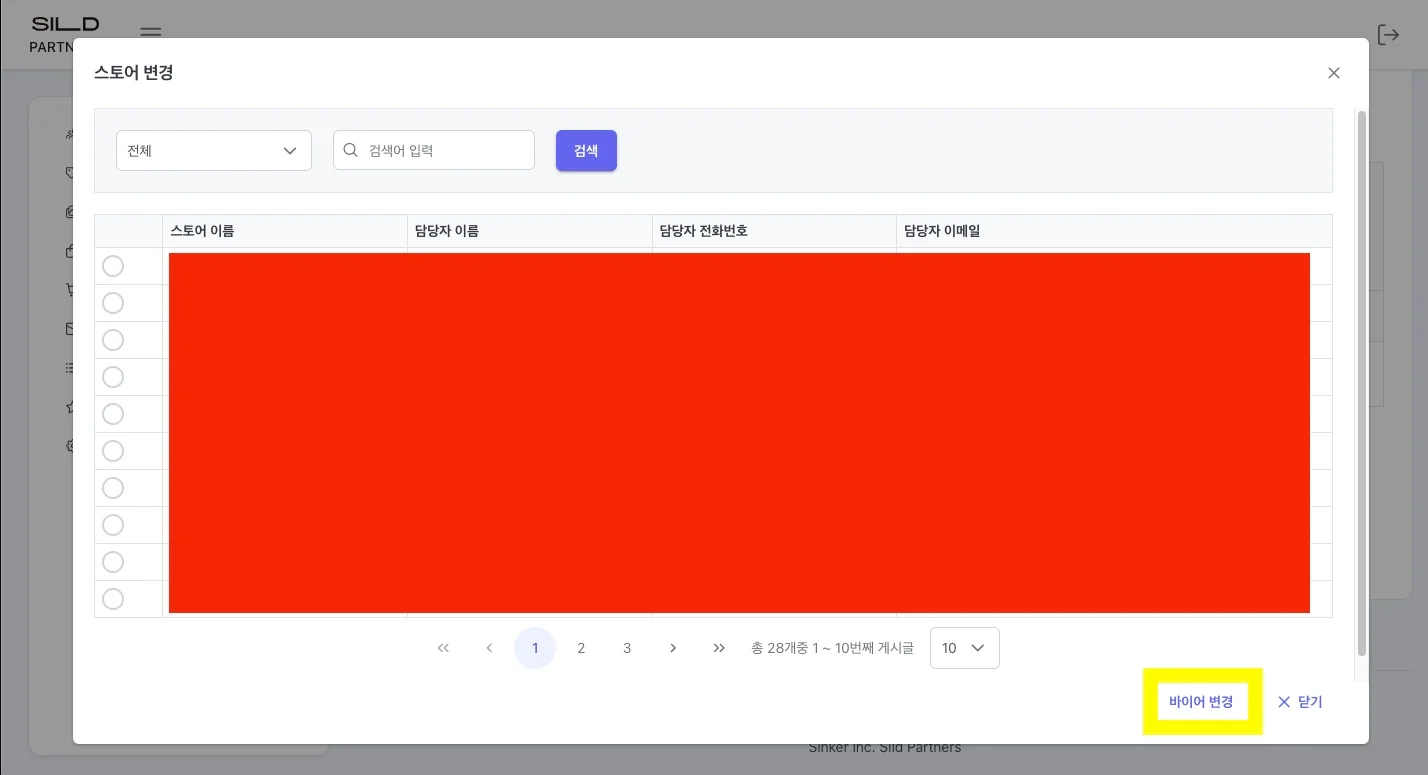Click the 총 28개중 1 ~ 10번째 게시글 text

[832, 648]
